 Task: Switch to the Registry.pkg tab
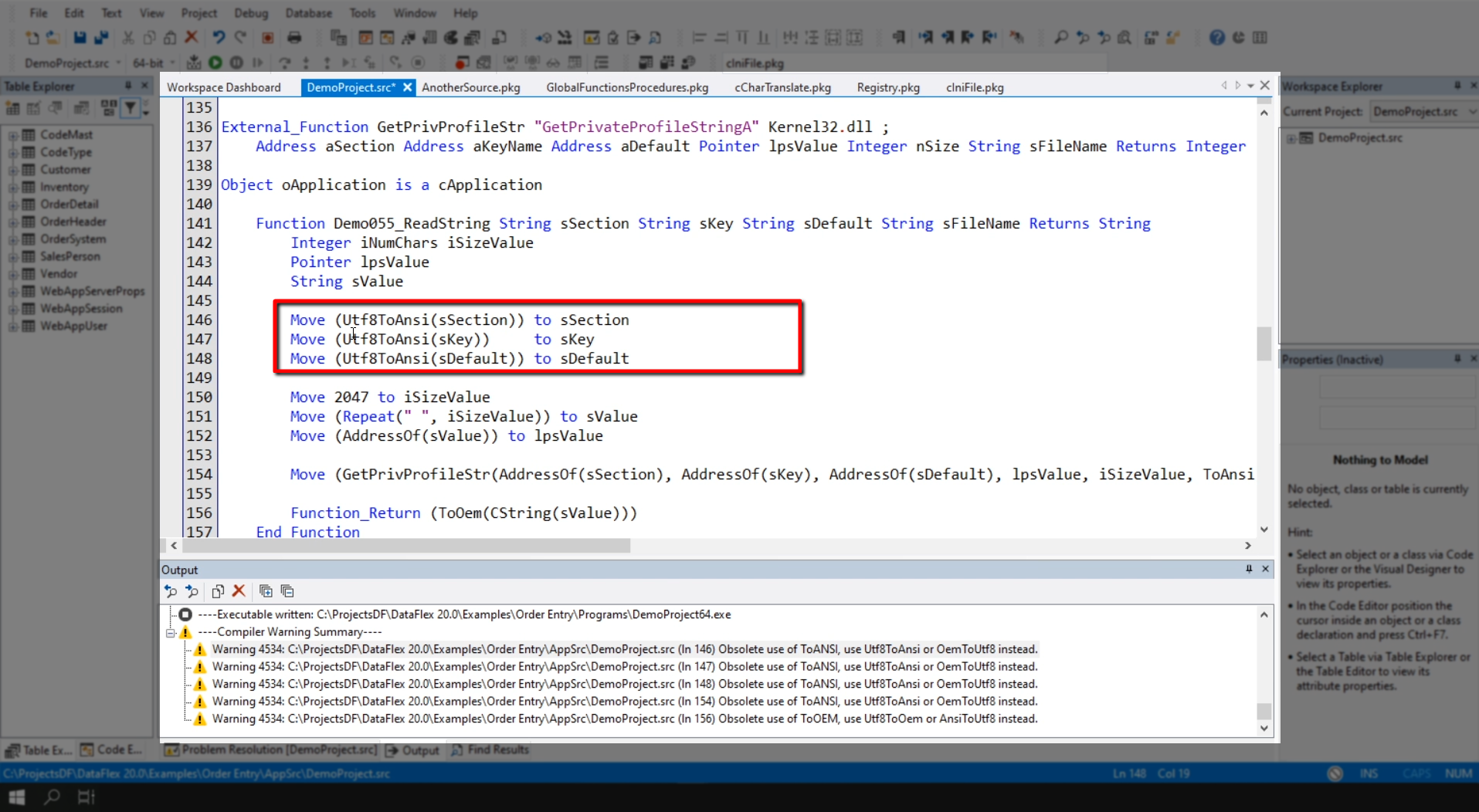887,87
